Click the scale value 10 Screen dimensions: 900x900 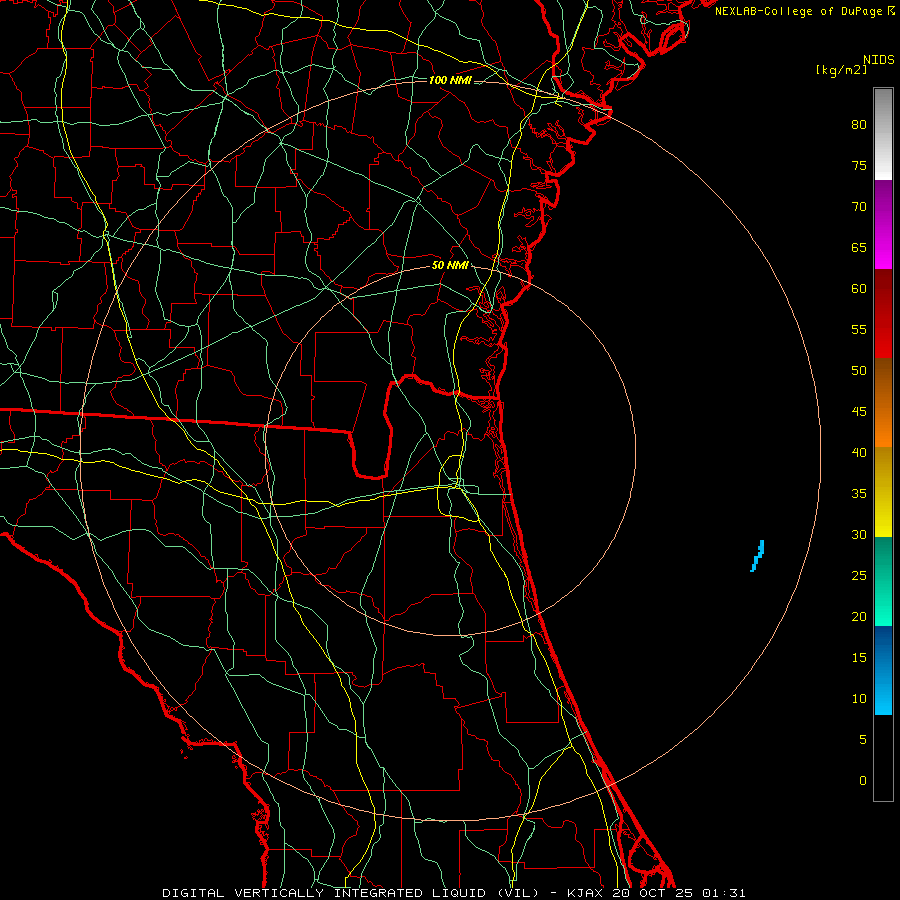(859, 699)
